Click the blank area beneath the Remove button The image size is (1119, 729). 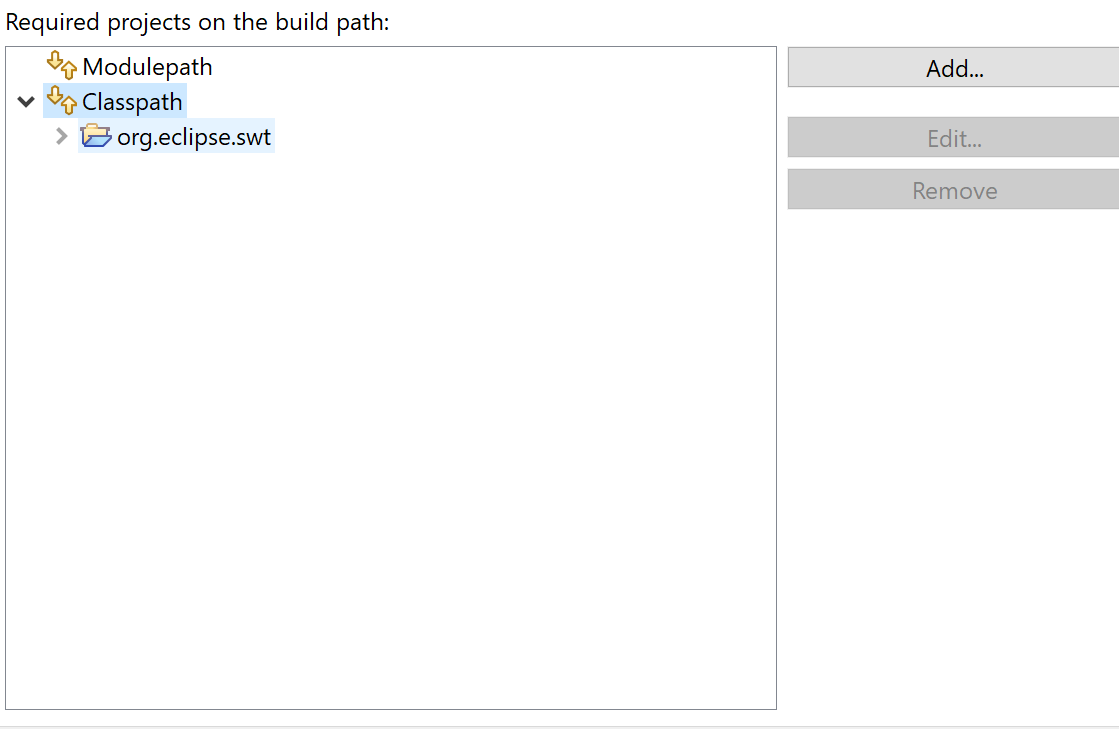(x=953, y=450)
